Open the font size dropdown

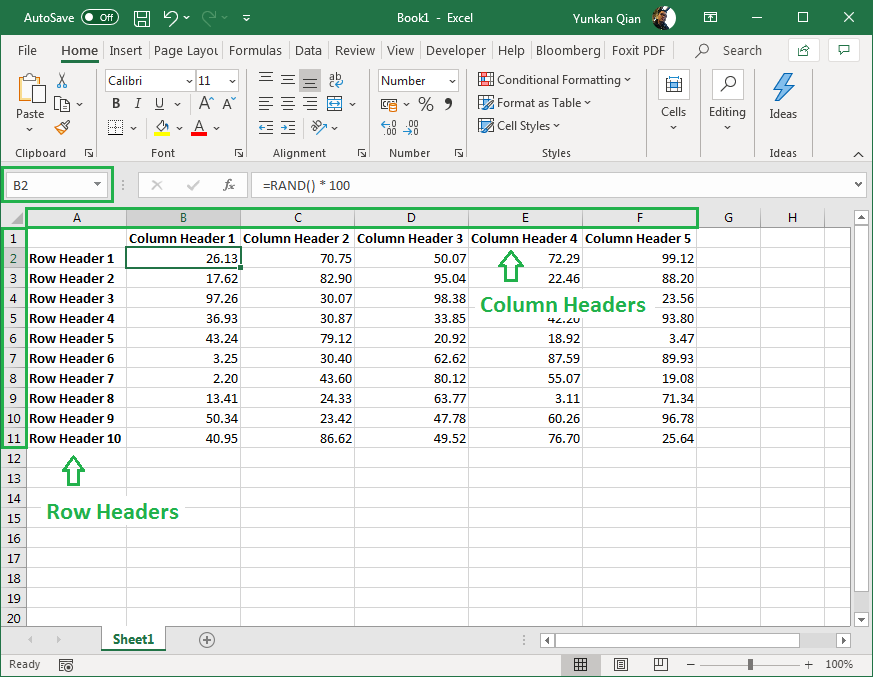(233, 80)
